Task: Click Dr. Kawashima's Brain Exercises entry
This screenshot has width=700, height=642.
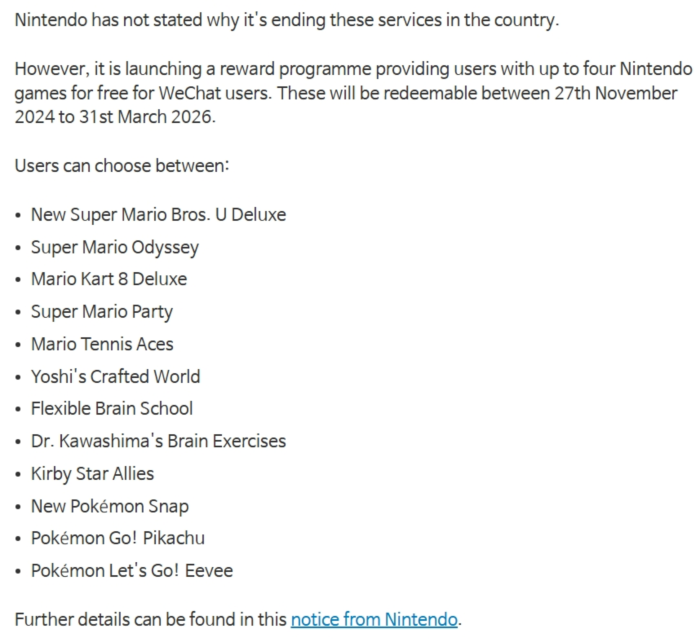Action: (x=158, y=441)
